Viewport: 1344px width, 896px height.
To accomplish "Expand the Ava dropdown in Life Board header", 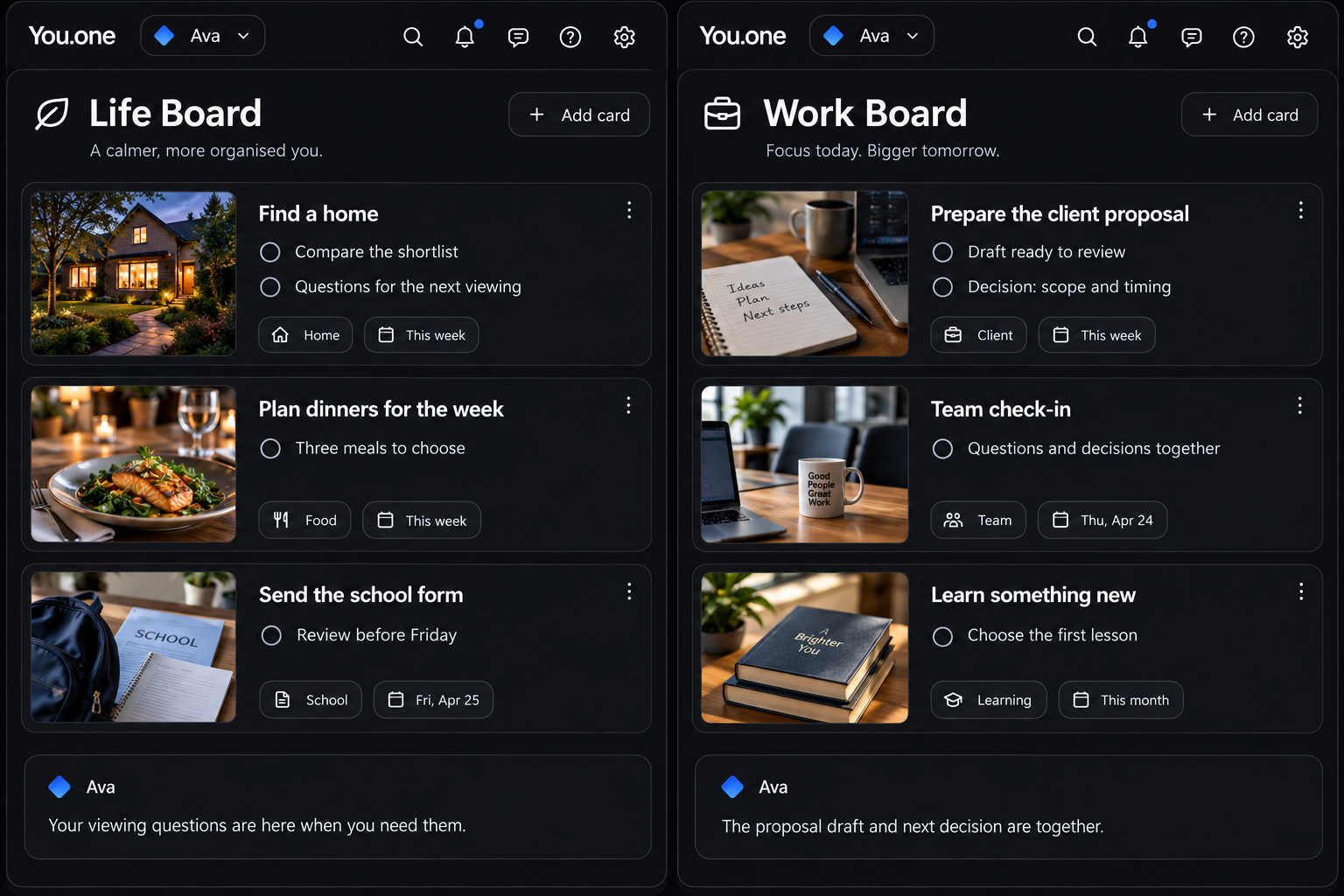I will pyautogui.click(x=203, y=36).
